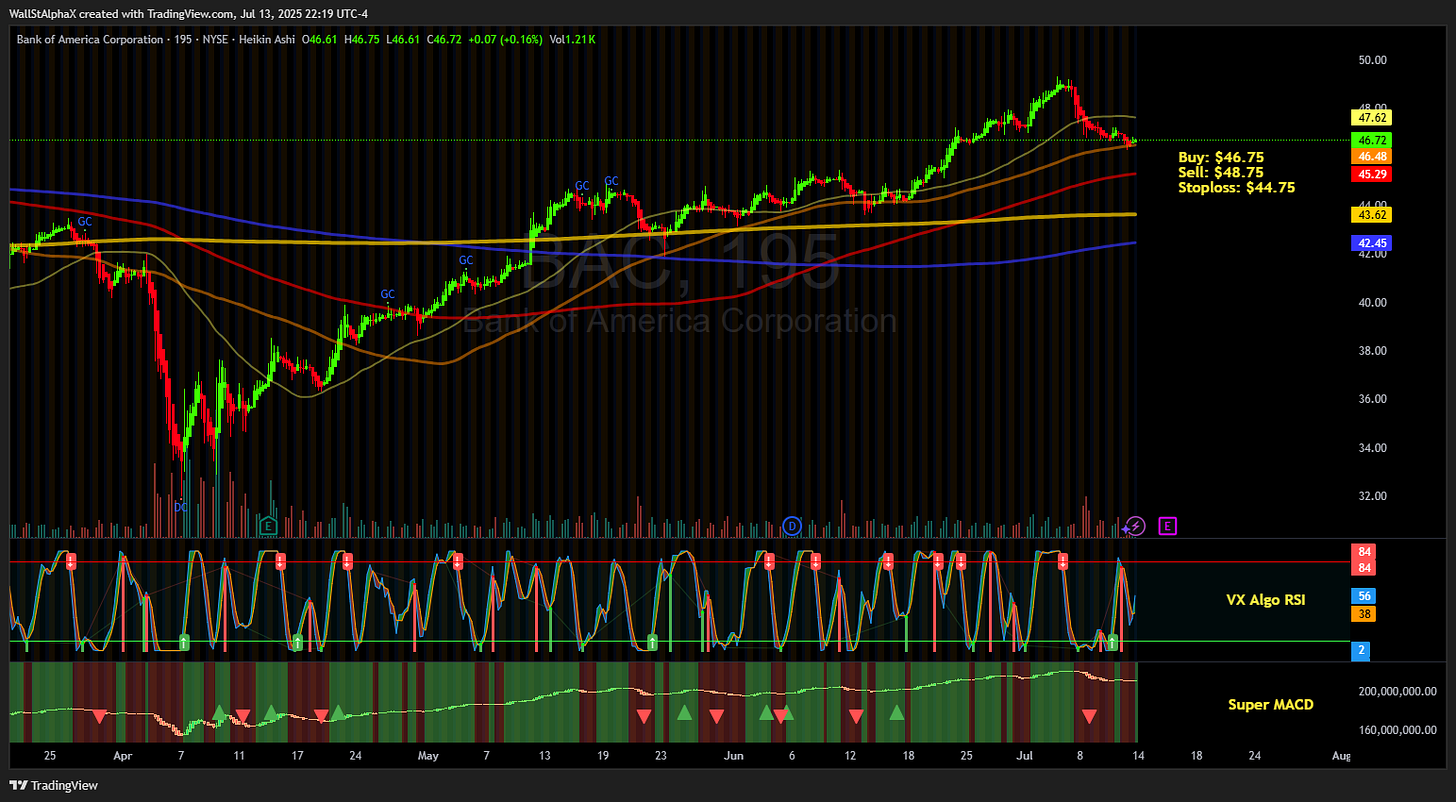Click the yellow 47.62 price label
The height and width of the screenshot is (802, 1456).
click(1369, 117)
